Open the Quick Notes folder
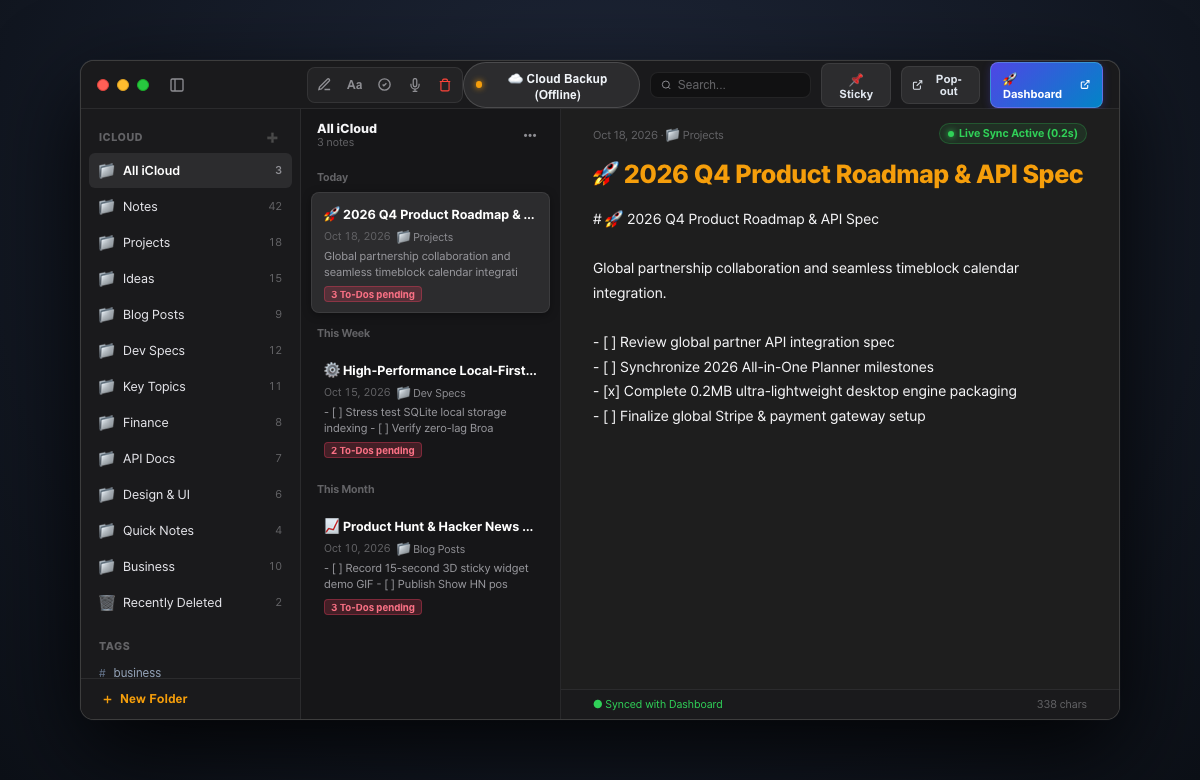The height and width of the screenshot is (780, 1200). [190, 531]
